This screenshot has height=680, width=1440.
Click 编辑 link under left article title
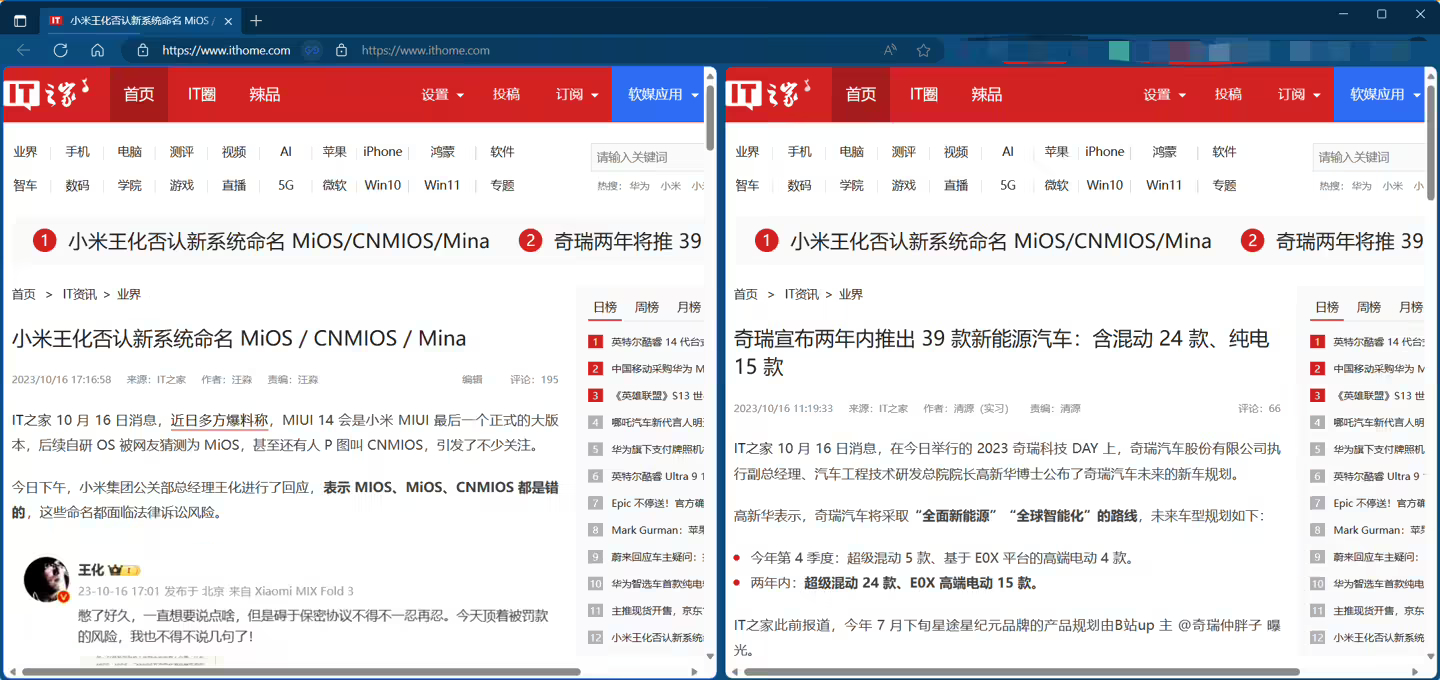point(472,380)
